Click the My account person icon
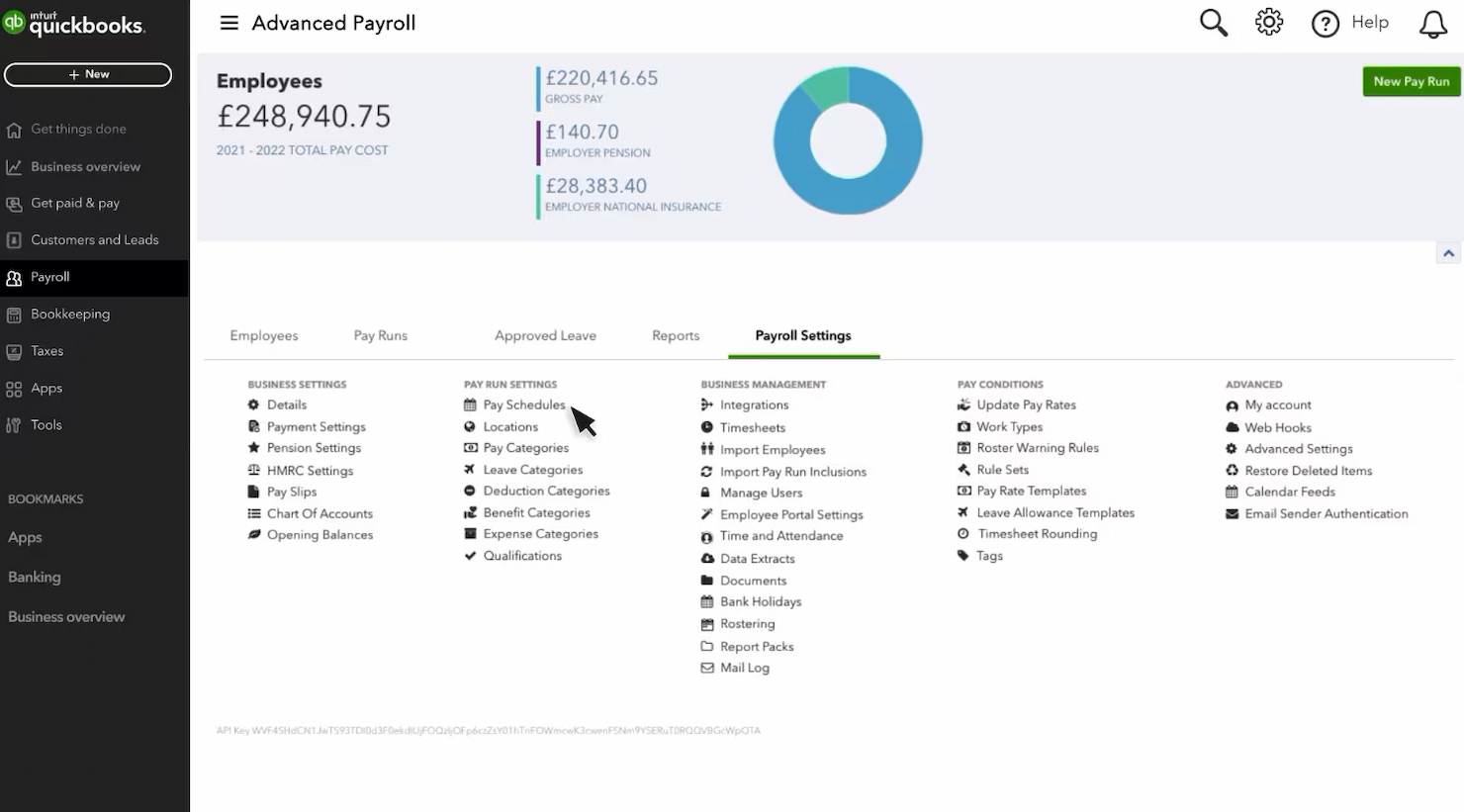The image size is (1464, 812). point(1232,406)
